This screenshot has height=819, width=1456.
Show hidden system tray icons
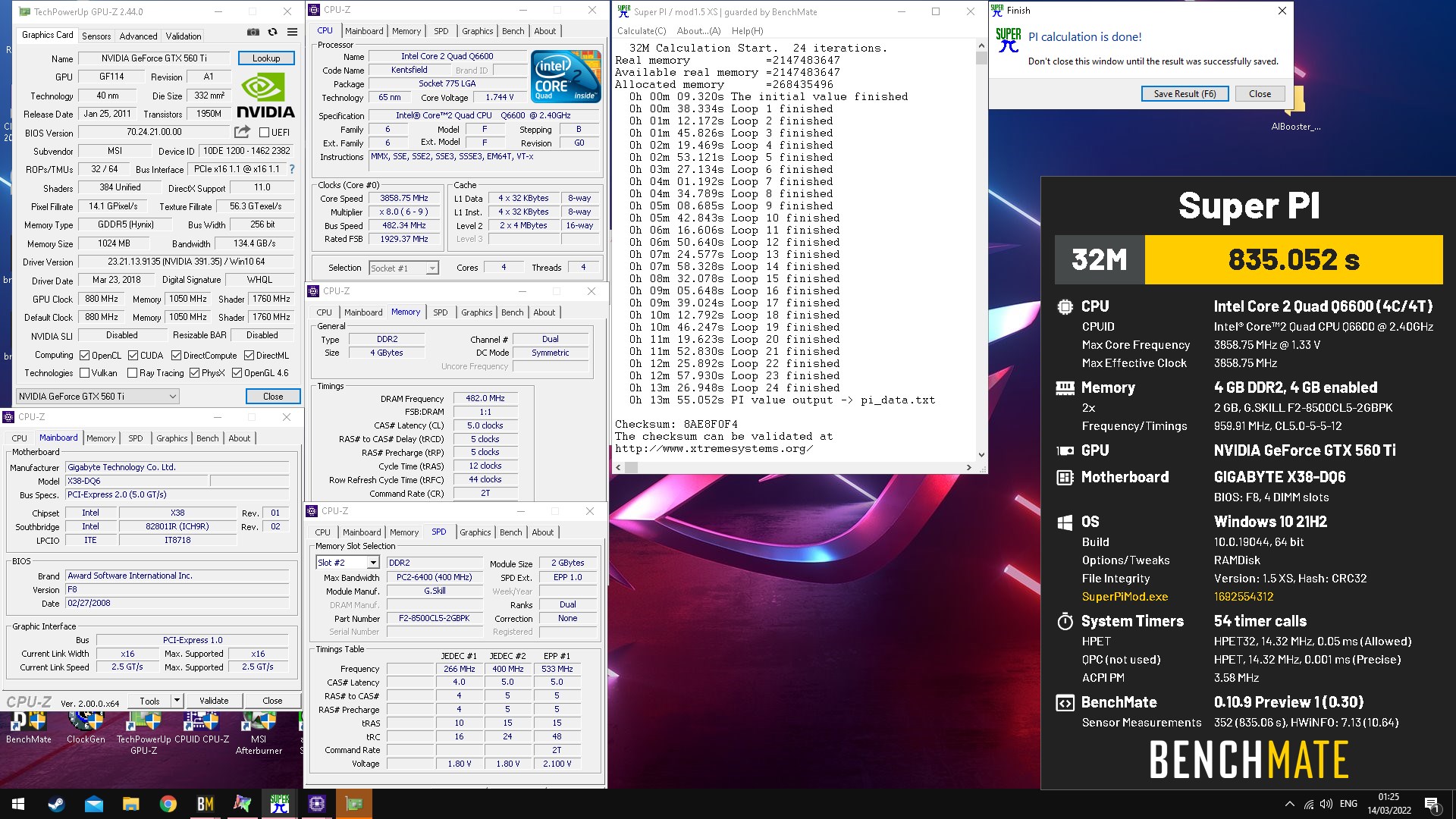[1290, 804]
